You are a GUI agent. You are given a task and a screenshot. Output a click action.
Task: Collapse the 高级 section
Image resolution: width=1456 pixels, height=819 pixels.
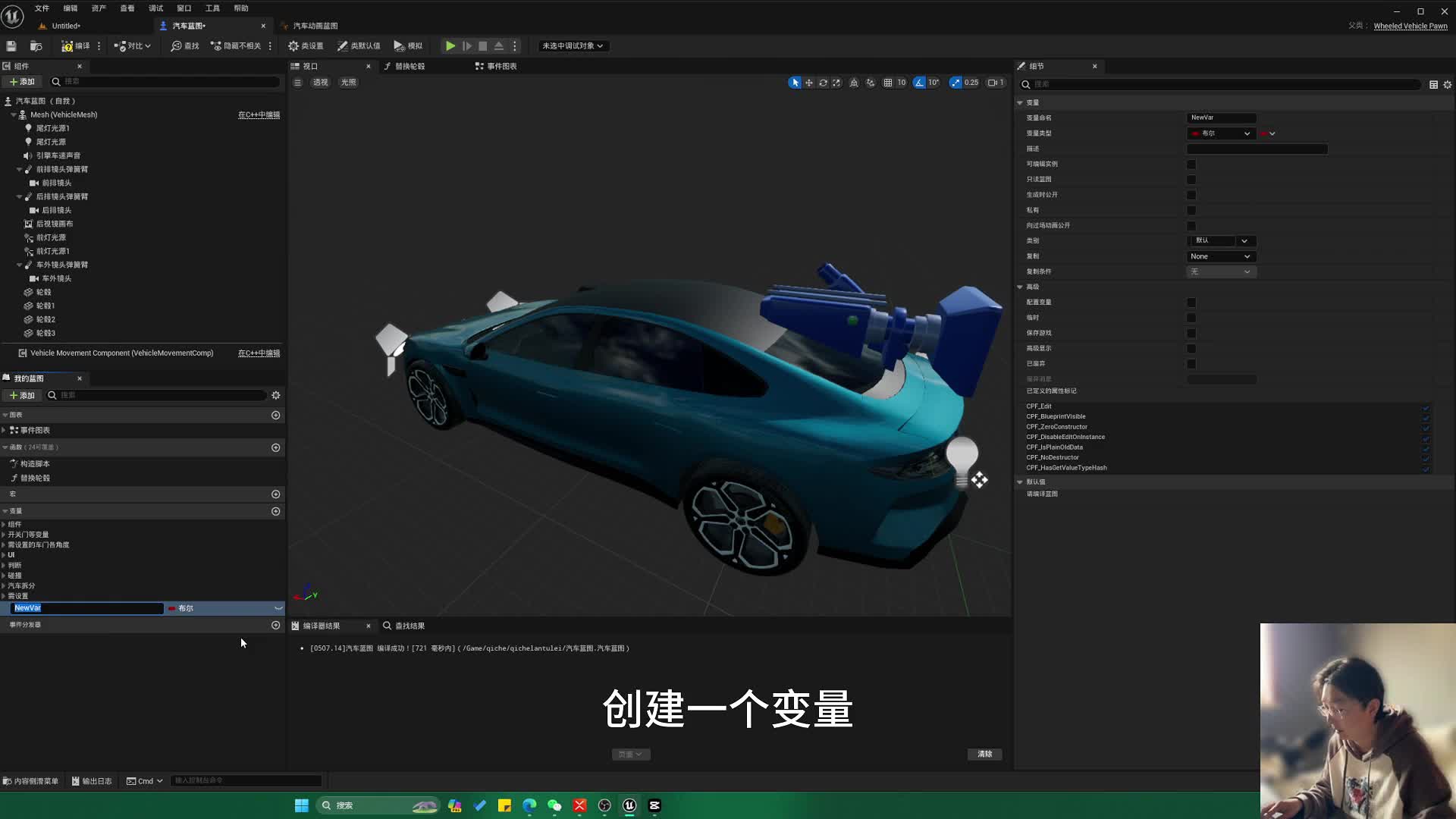click(1020, 287)
